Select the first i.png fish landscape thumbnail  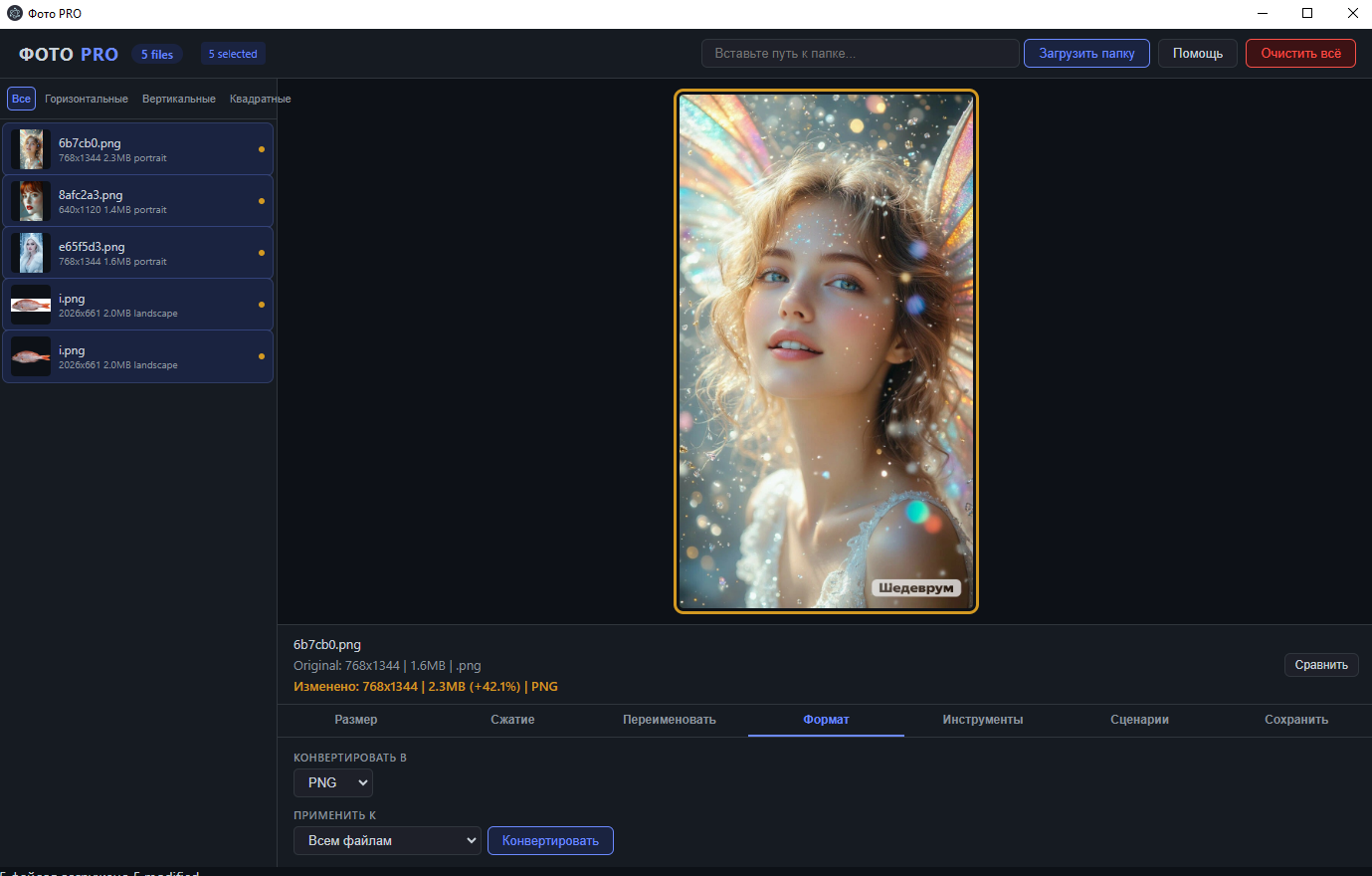point(31,305)
